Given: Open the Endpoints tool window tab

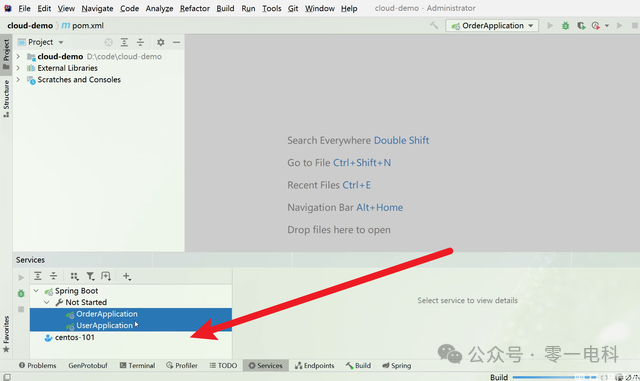Looking at the screenshot, I should click(x=315, y=365).
